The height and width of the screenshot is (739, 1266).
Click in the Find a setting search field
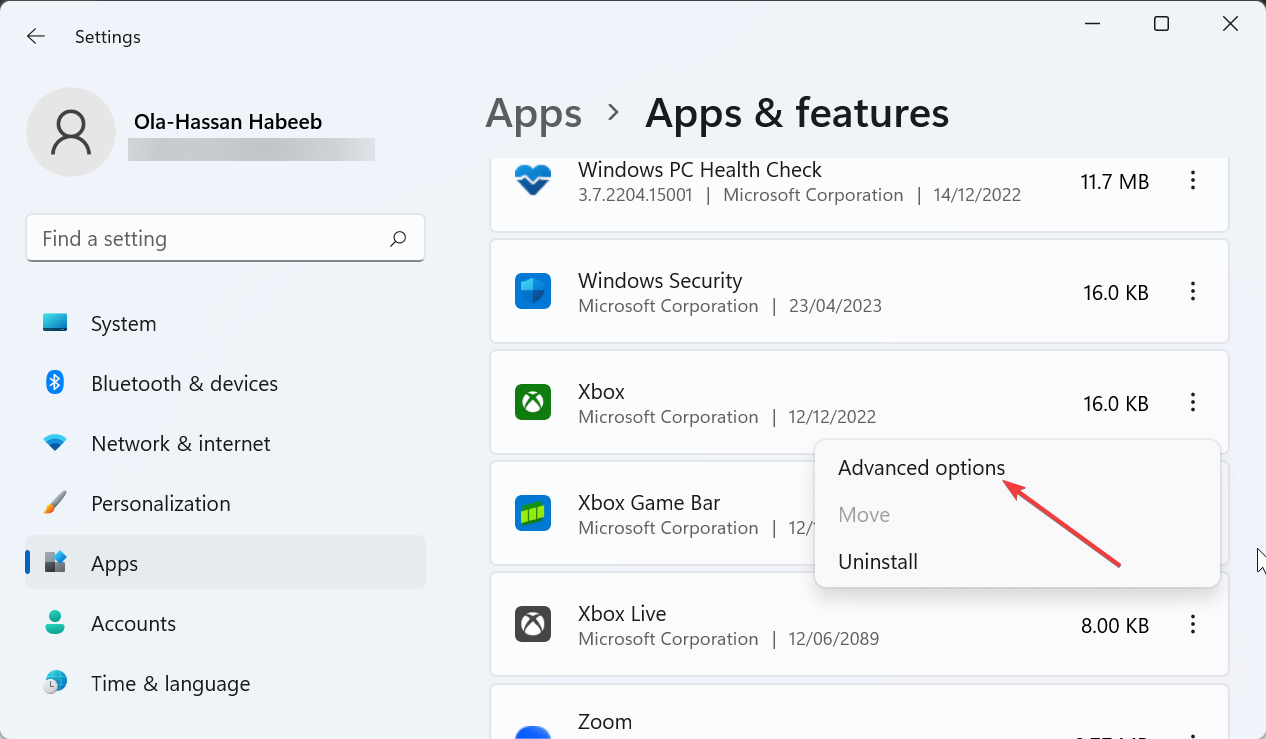point(225,239)
